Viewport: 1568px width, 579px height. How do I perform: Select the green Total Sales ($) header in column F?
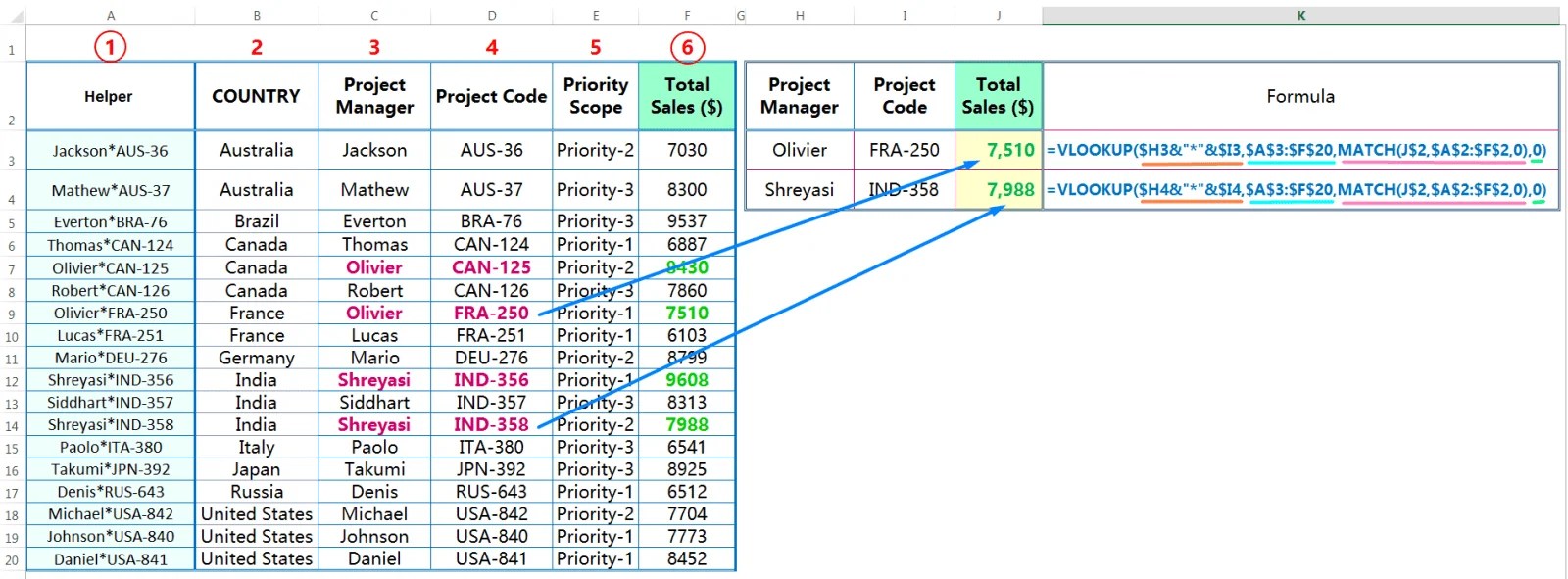pos(687,96)
